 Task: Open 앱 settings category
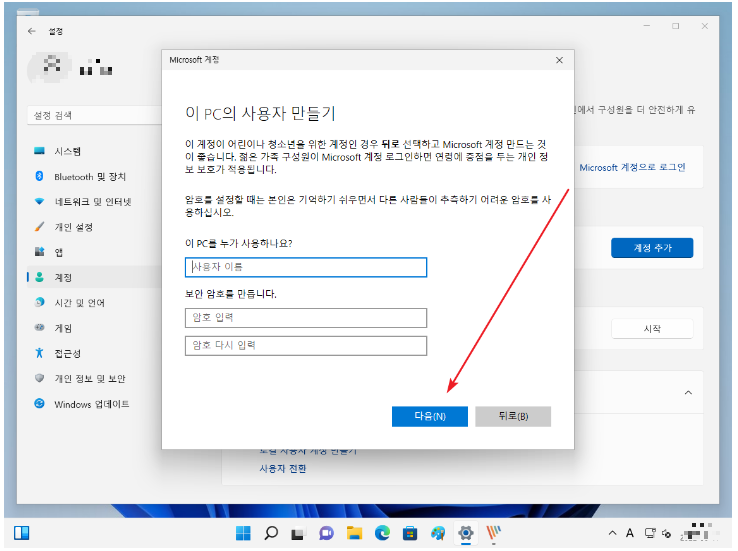point(94,252)
